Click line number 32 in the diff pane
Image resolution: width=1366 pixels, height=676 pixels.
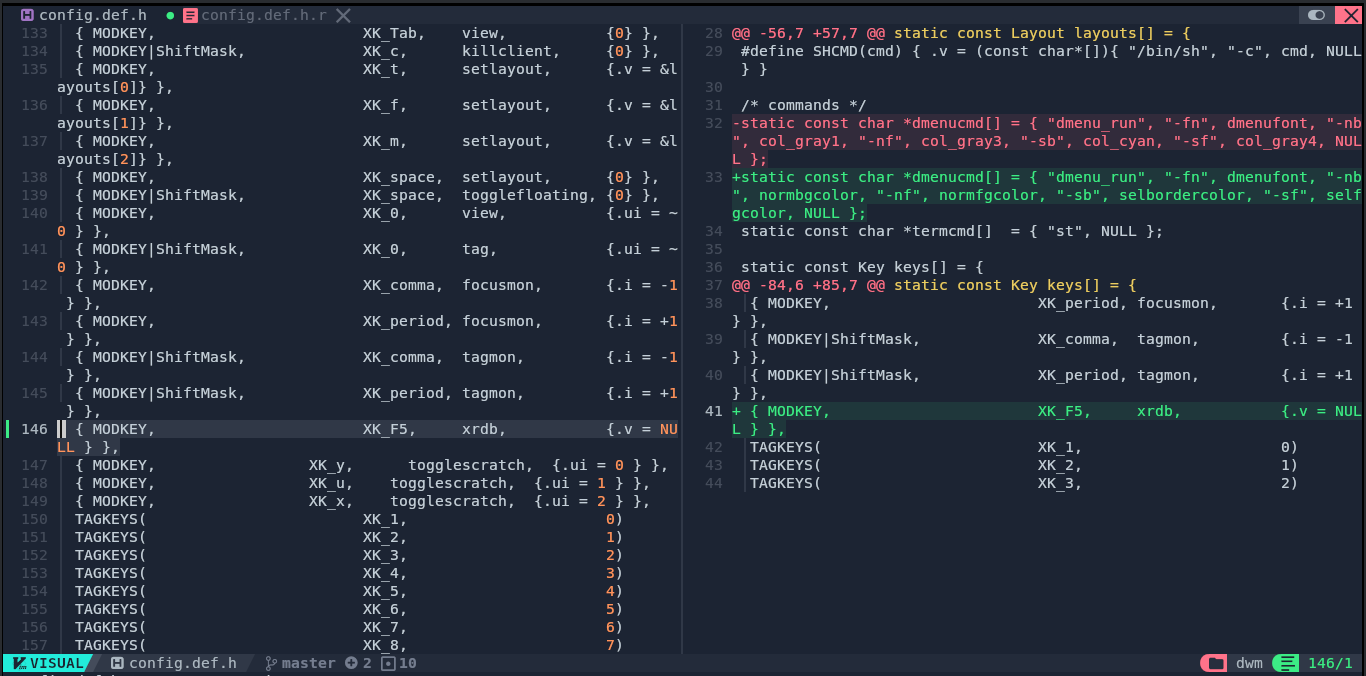713,123
